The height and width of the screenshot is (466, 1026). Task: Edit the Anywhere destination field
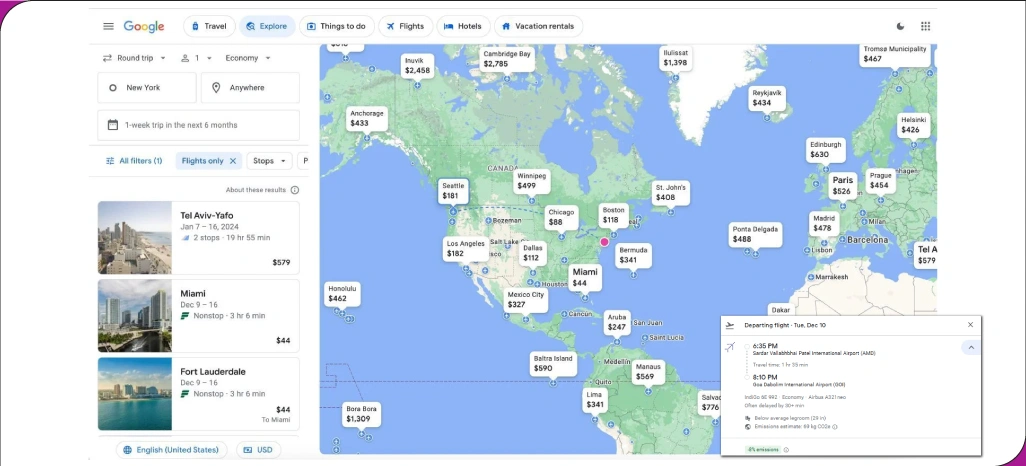point(250,88)
